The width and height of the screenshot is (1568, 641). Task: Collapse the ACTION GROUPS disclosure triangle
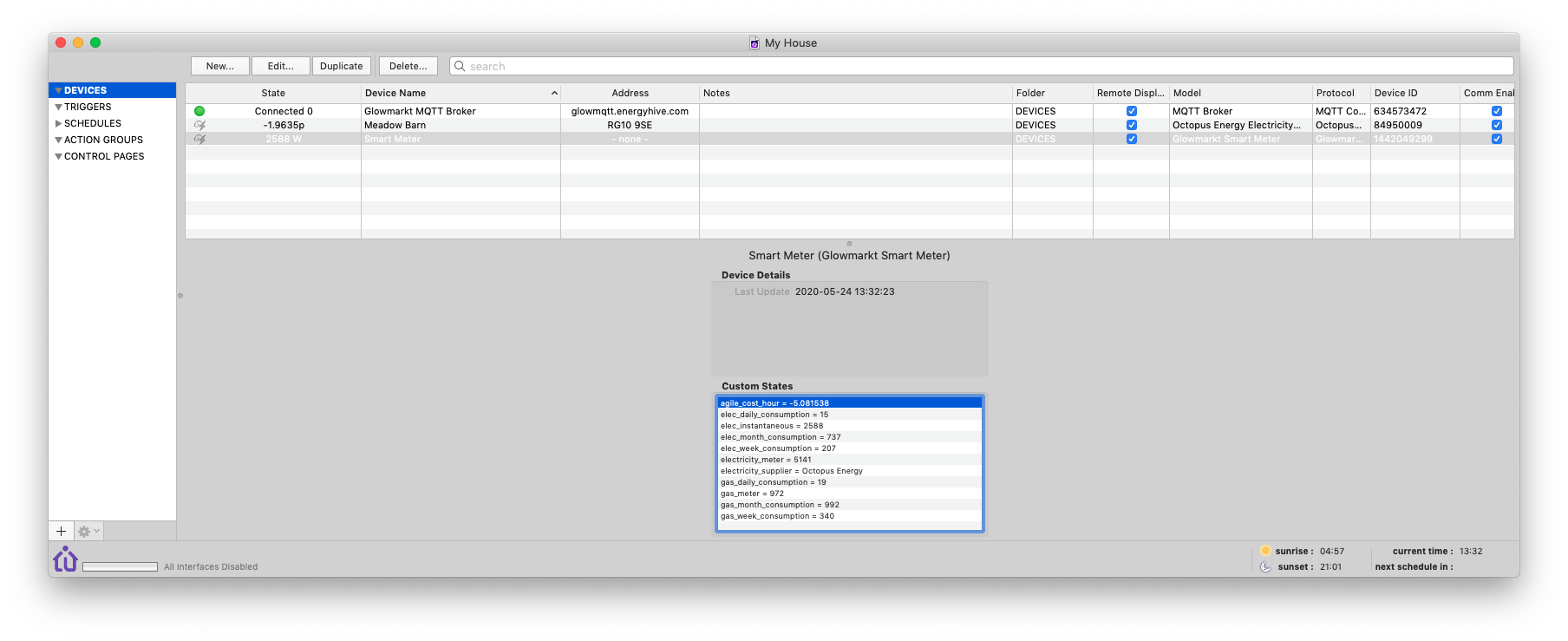58,140
